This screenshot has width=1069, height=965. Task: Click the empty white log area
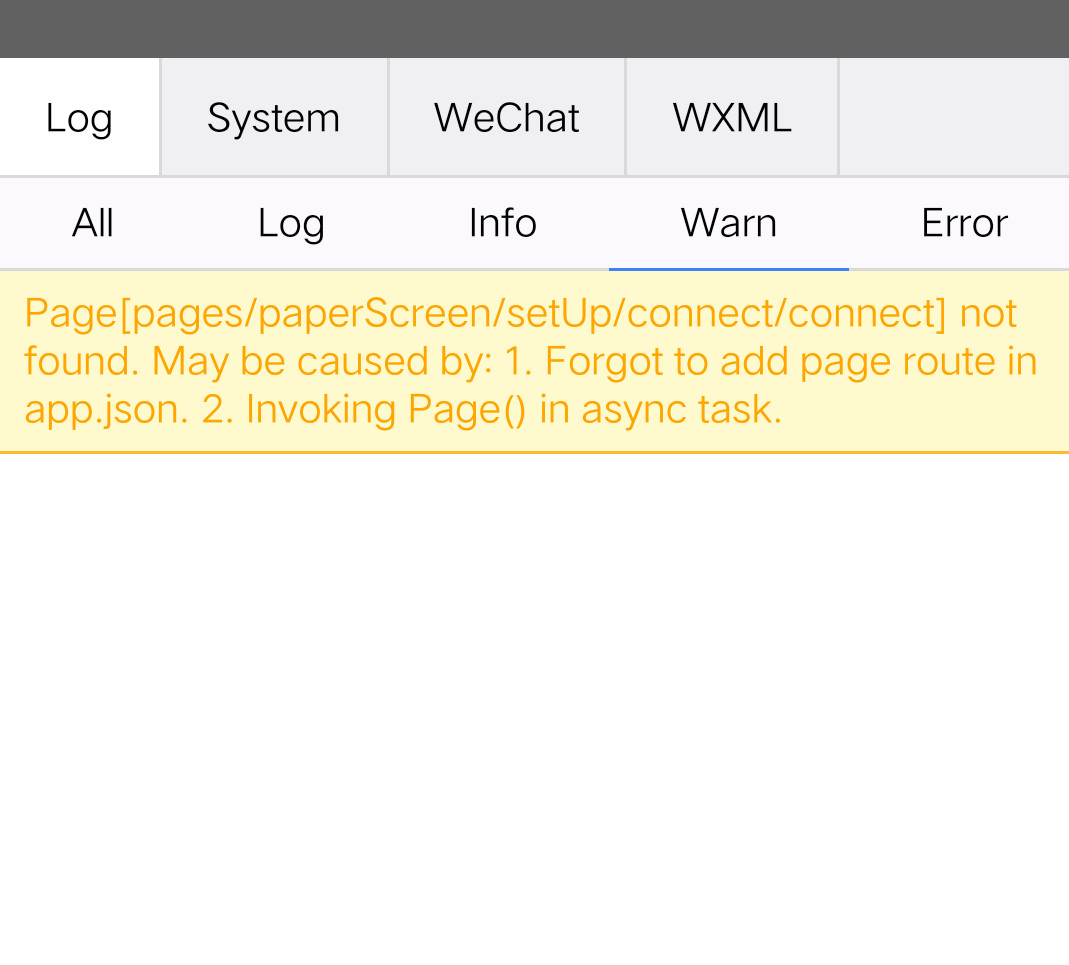[x=534, y=700]
